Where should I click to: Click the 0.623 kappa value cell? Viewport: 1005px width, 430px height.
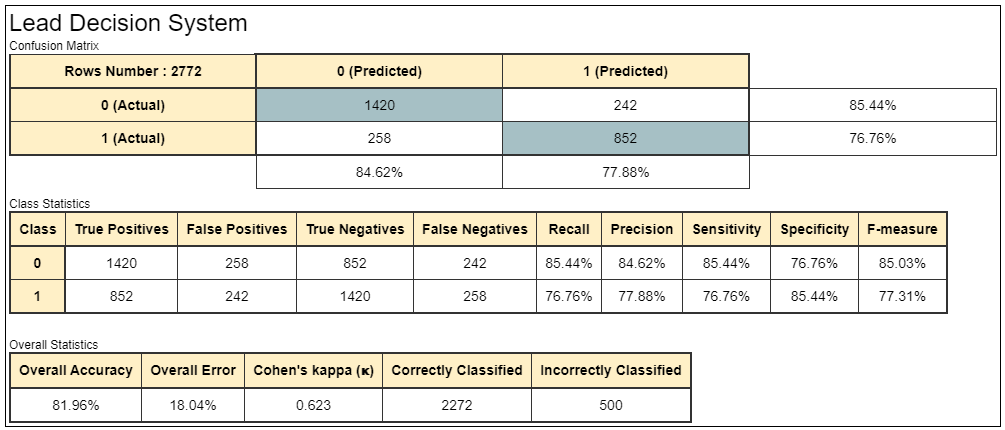tap(313, 405)
